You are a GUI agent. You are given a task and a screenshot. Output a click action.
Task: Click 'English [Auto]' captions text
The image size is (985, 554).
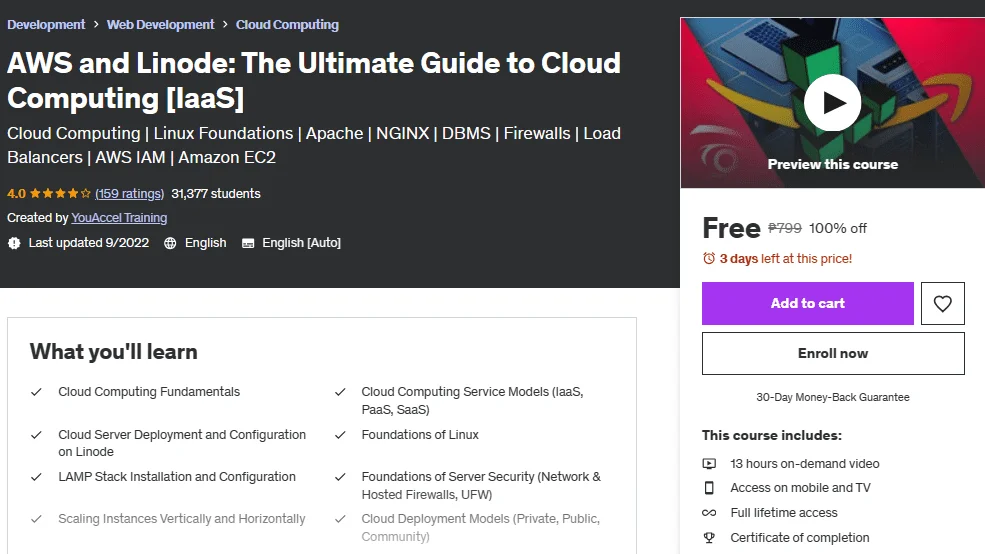[x=301, y=243]
